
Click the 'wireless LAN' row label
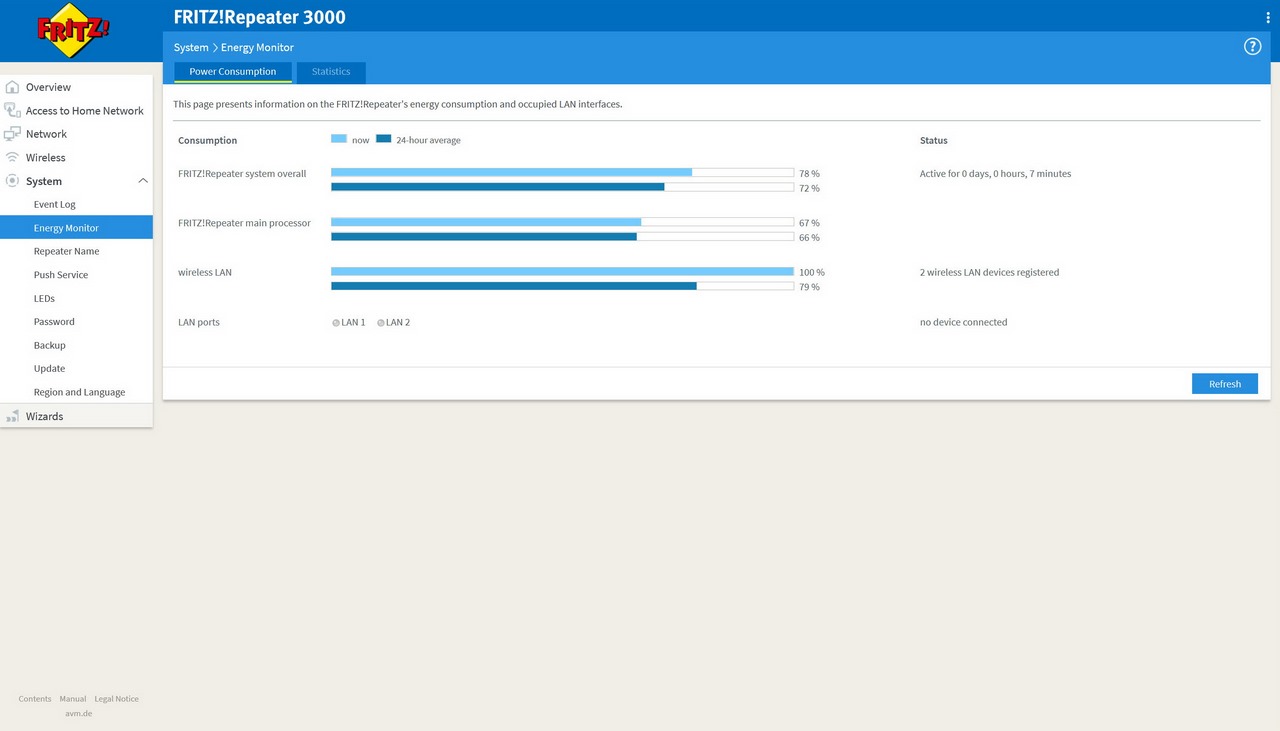pyautogui.click(x=205, y=272)
